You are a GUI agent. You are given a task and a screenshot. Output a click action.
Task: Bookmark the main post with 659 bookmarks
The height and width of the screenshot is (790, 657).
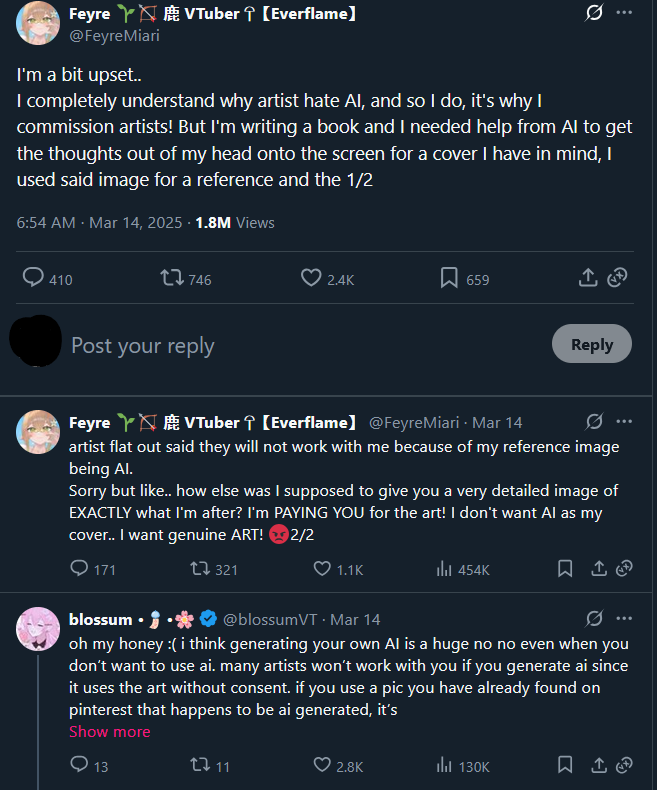449,278
